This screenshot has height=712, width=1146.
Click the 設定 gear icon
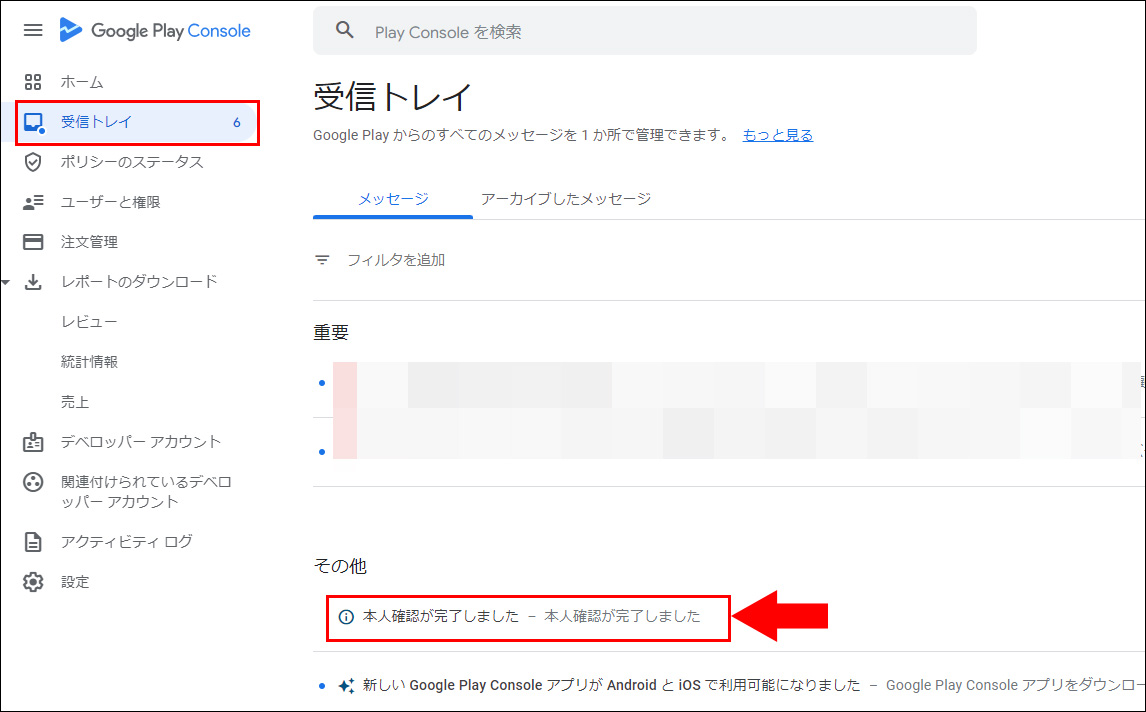pyautogui.click(x=33, y=582)
